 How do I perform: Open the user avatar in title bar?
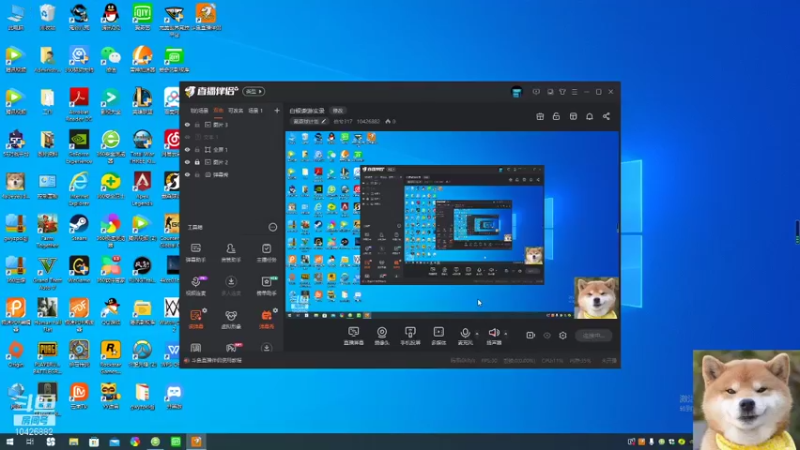(x=516, y=92)
